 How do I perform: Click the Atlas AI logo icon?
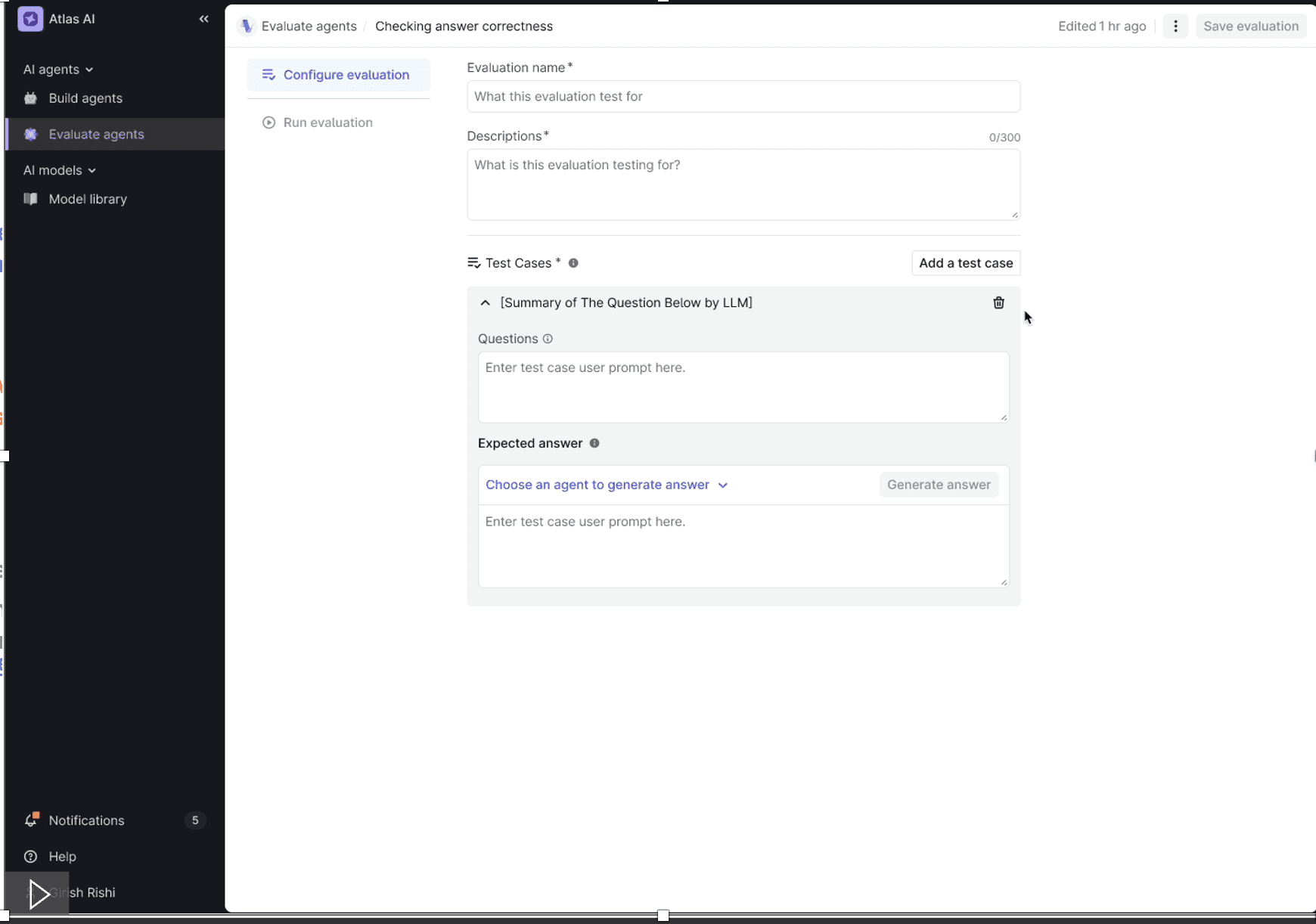30,19
